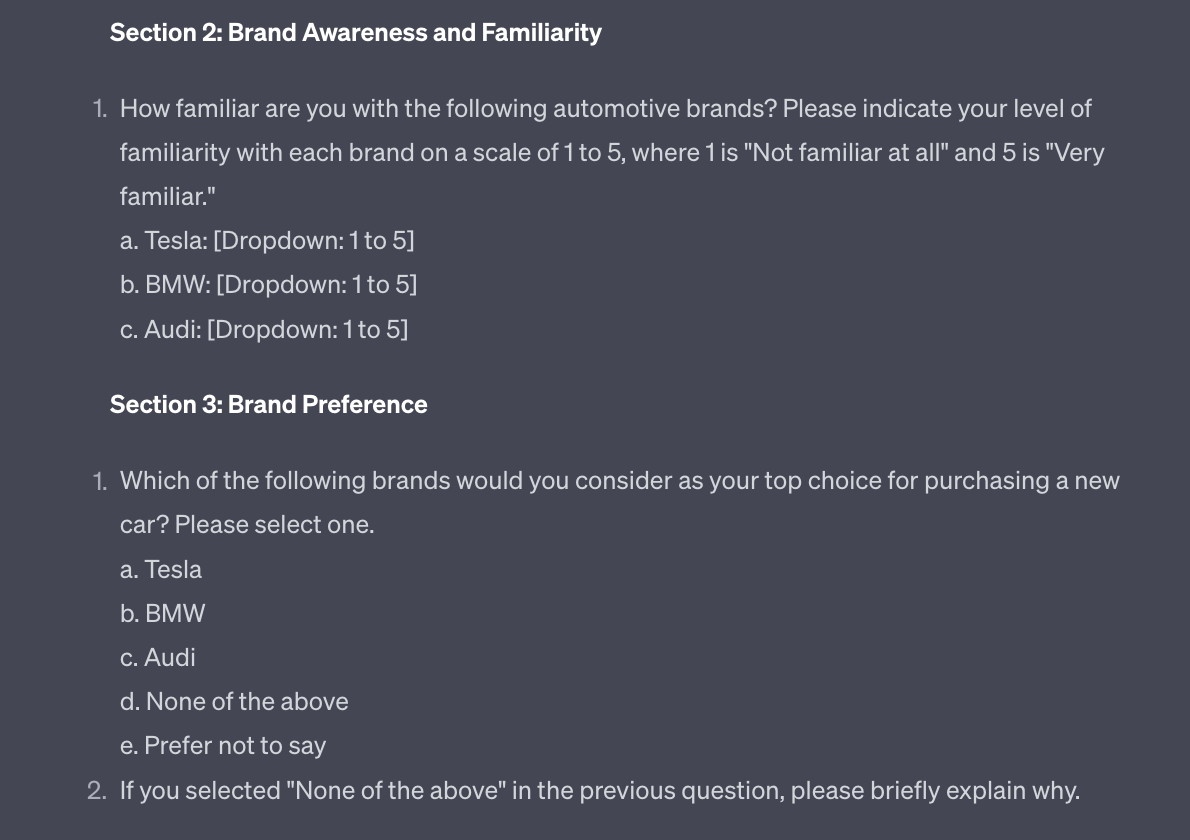This screenshot has height=840, width=1190.
Task: Click the Section 2 Brand Awareness heading
Action: [x=355, y=33]
